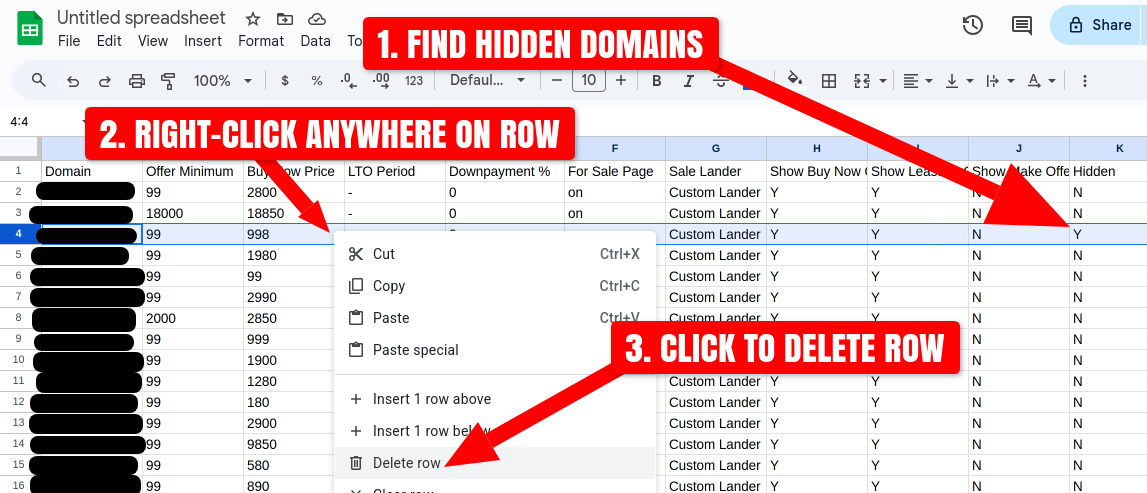Toggle italic formatting

tap(688, 80)
